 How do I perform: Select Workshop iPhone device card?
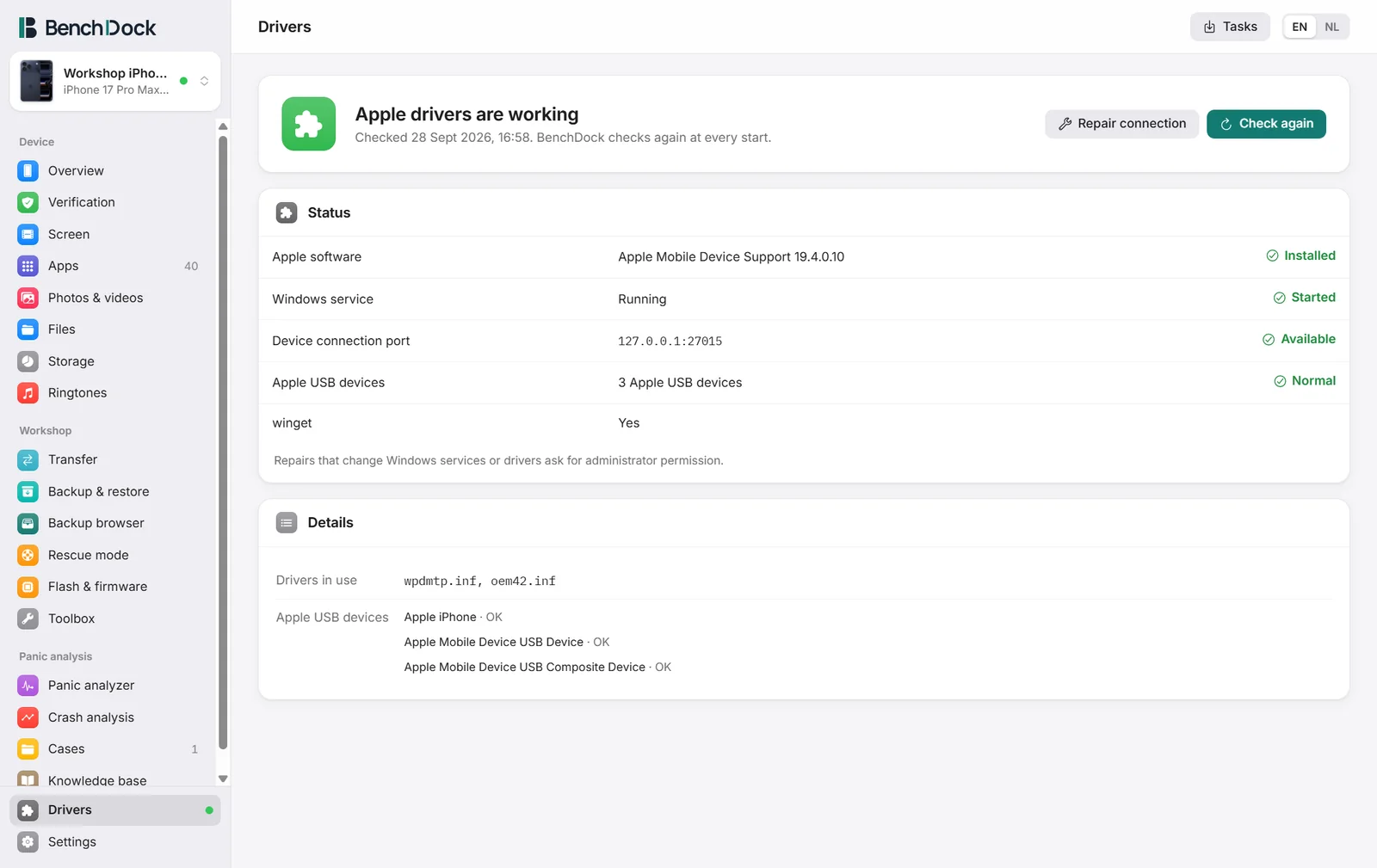(x=115, y=81)
